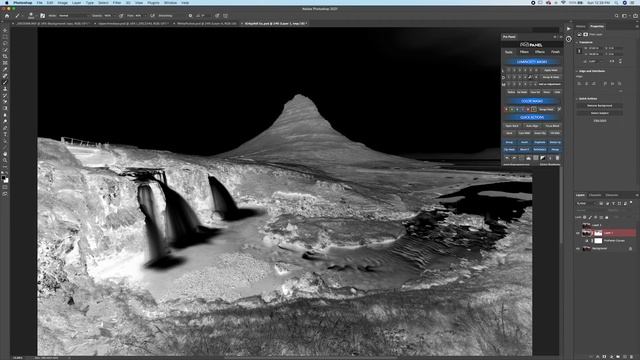
Task: Add layer style with the fx icon
Action: [x=598, y=356]
